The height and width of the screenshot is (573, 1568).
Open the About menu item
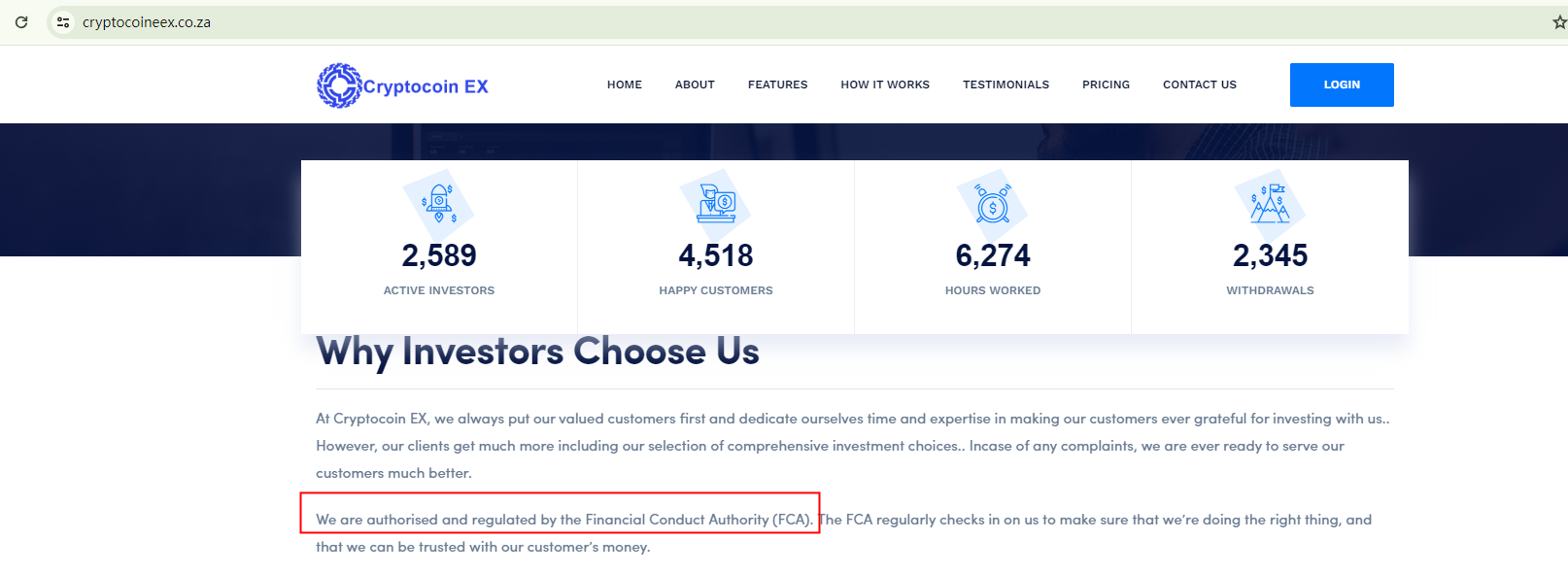[695, 84]
